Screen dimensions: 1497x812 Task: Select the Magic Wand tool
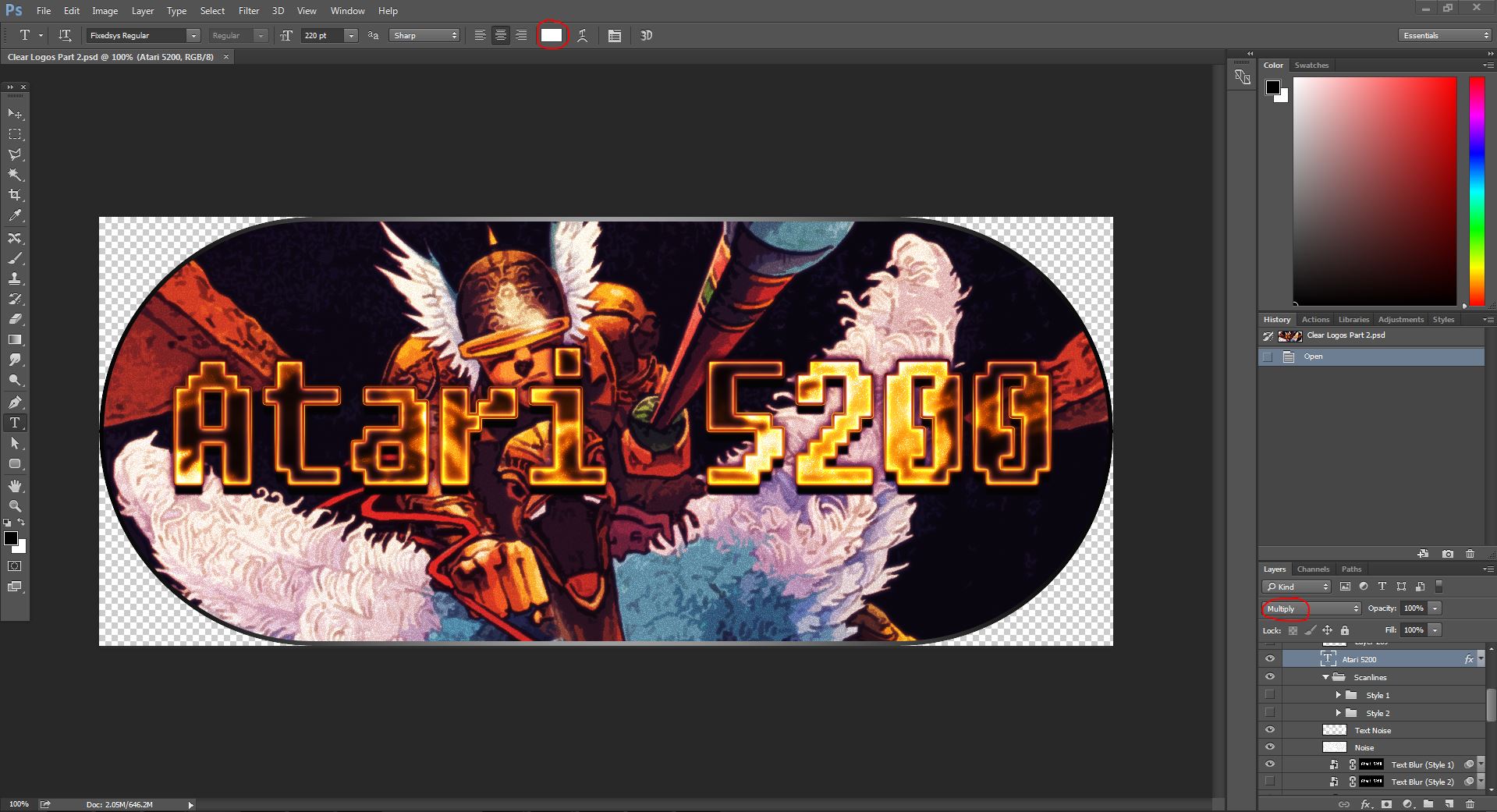click(x=15, y=175)
